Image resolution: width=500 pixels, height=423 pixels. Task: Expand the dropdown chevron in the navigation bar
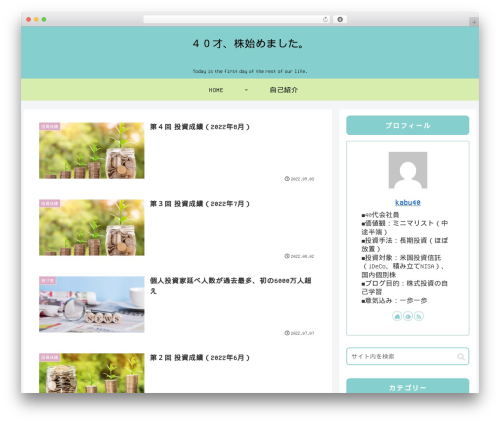point(246,90)
